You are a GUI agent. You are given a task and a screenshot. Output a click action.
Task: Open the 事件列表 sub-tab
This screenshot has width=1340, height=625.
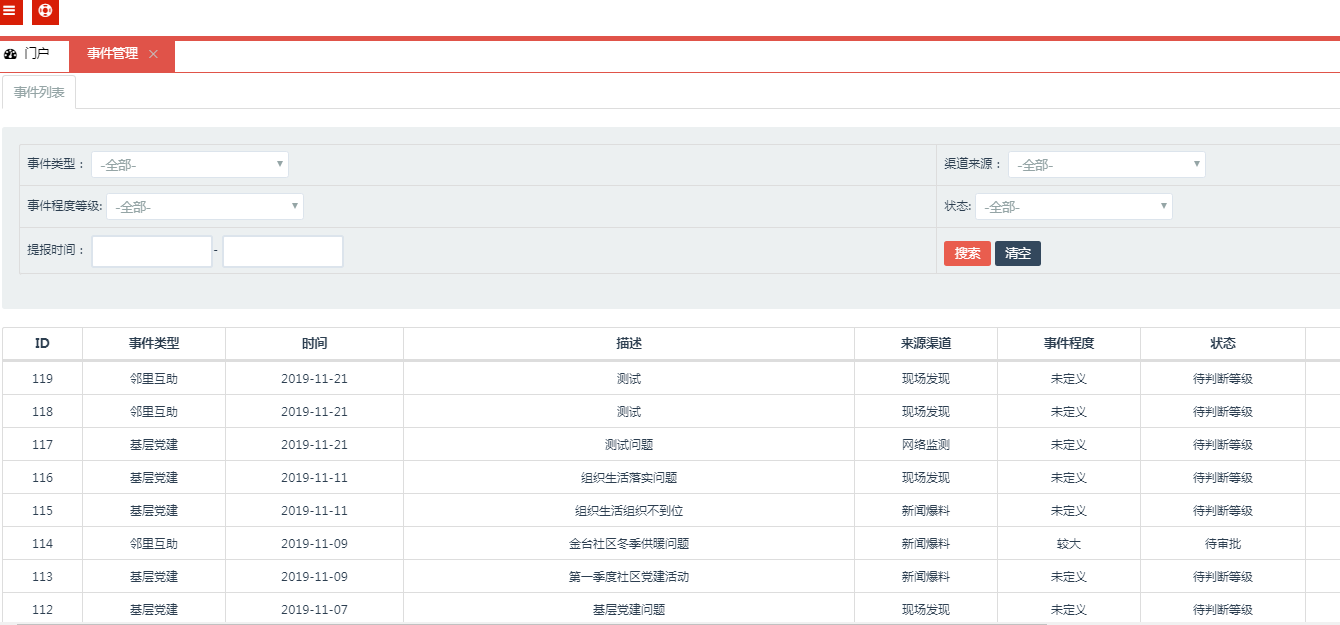pyautogui.click(x=39, y=92)
